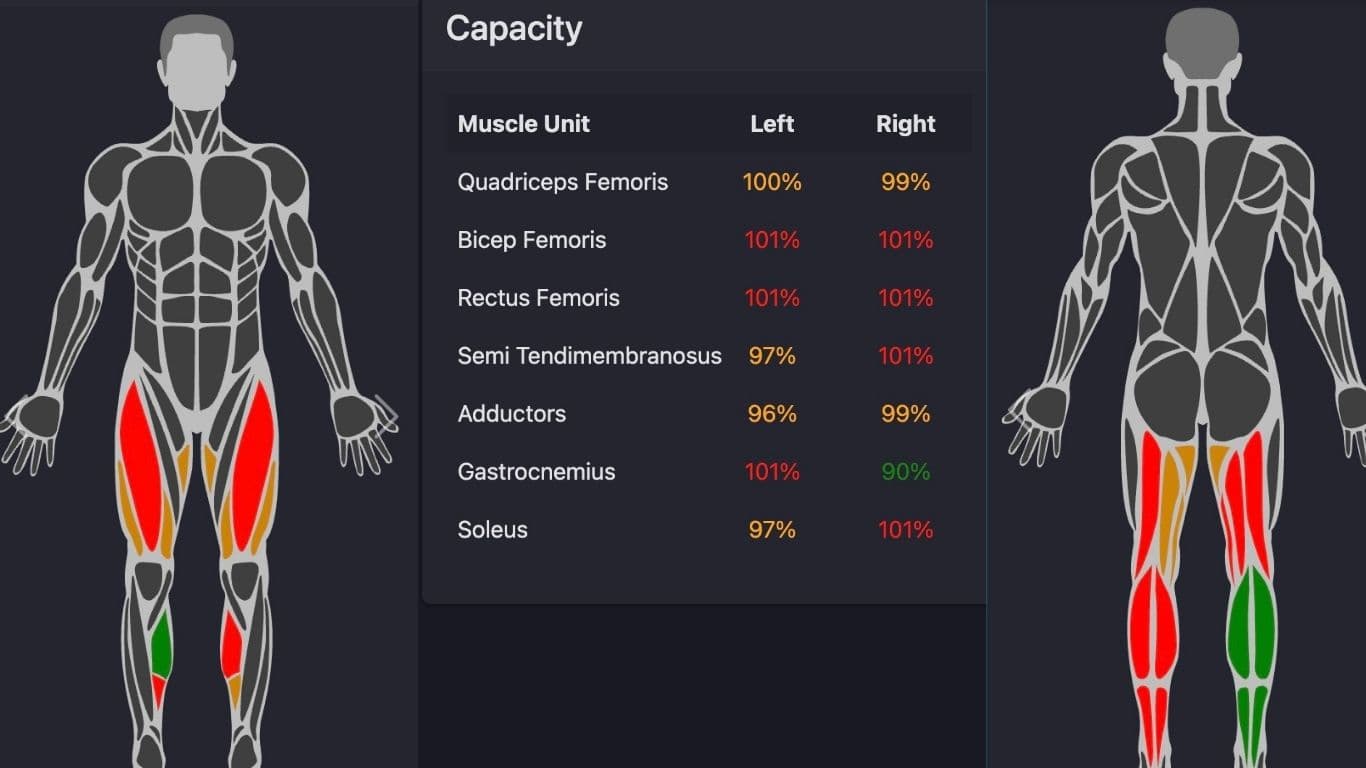This screenshot has height=768, width=1366.
Task: Click the "Capacity" panel title
Action: tap(514, 28)
